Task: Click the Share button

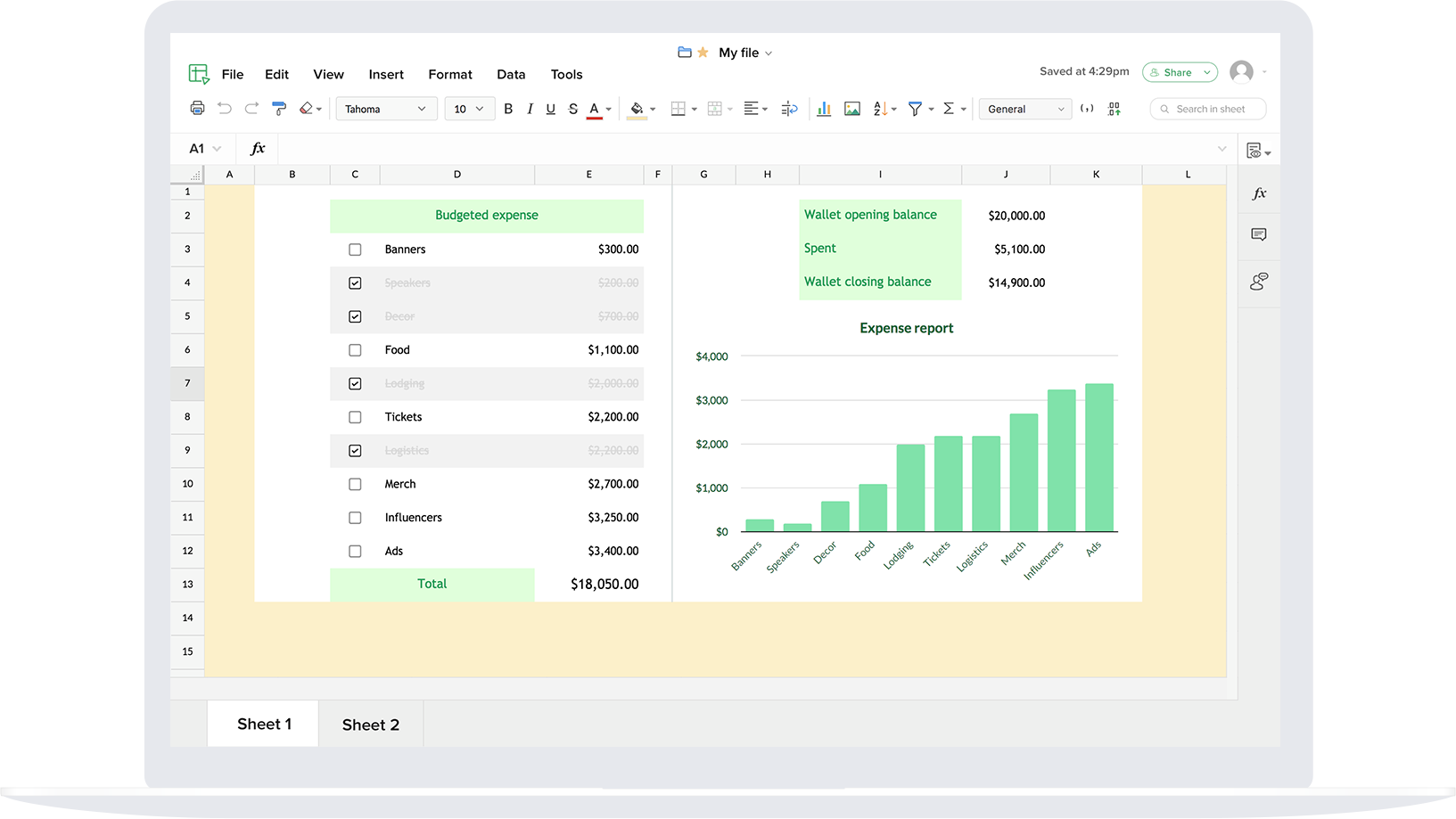Action: click(x=1178, y=72)
